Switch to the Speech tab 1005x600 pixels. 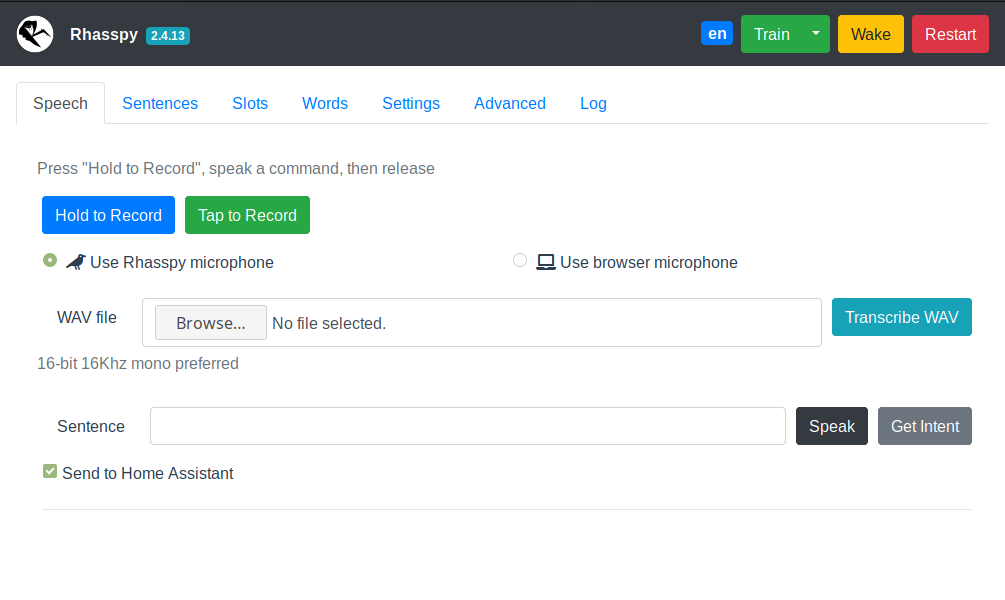(x=60, y=103)
